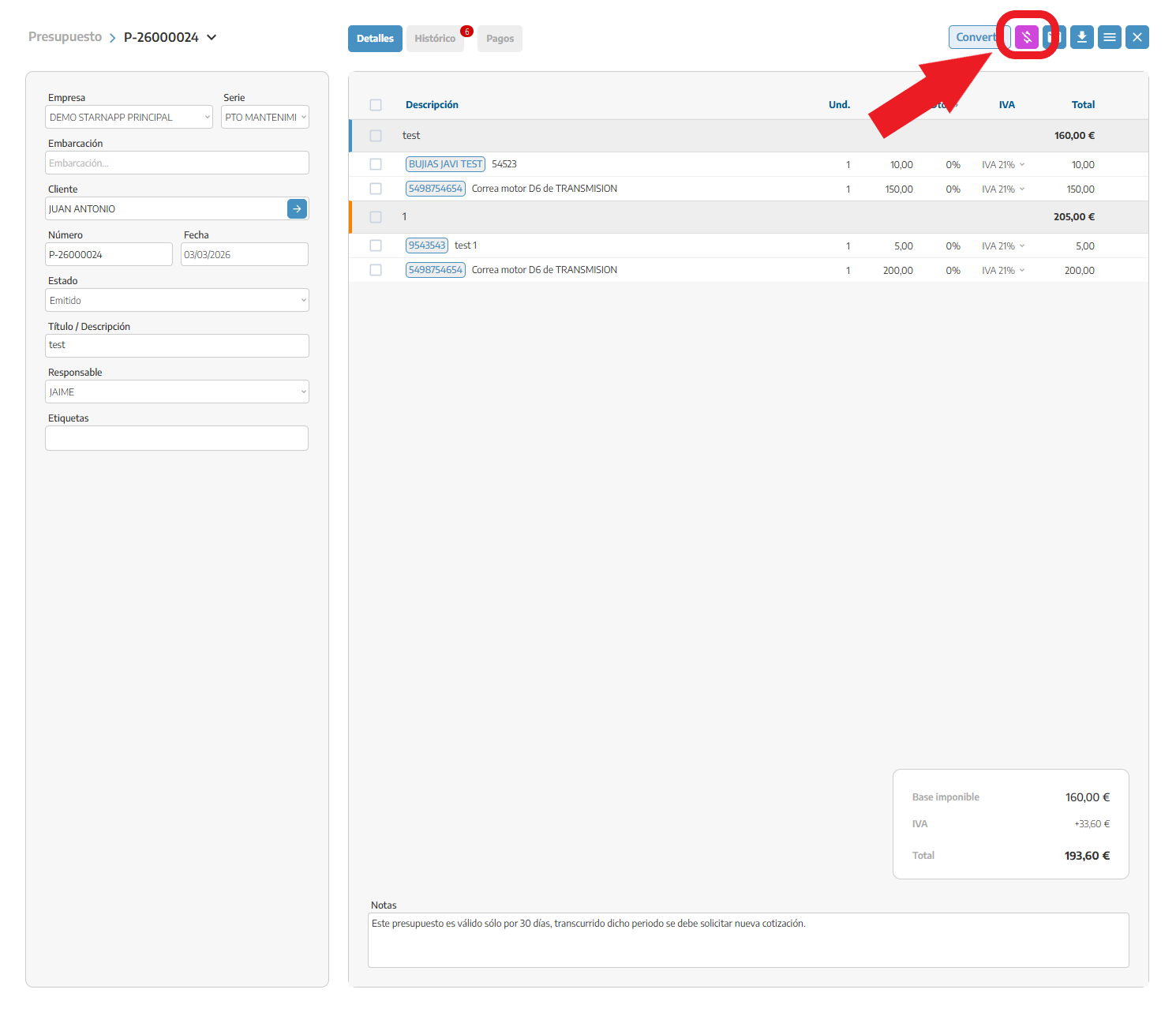Open the Serie PTO MANTENIMI dropdown
1176x1012 pixels.
point(265,117)
